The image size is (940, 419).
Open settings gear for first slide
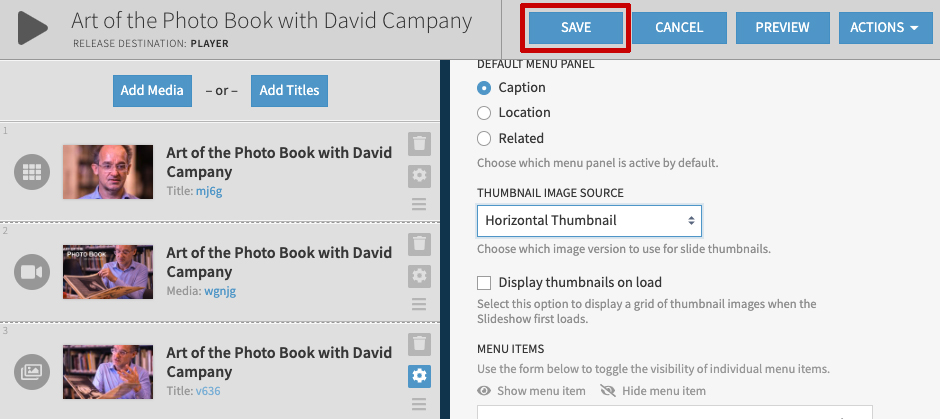[x=420, y=176]
